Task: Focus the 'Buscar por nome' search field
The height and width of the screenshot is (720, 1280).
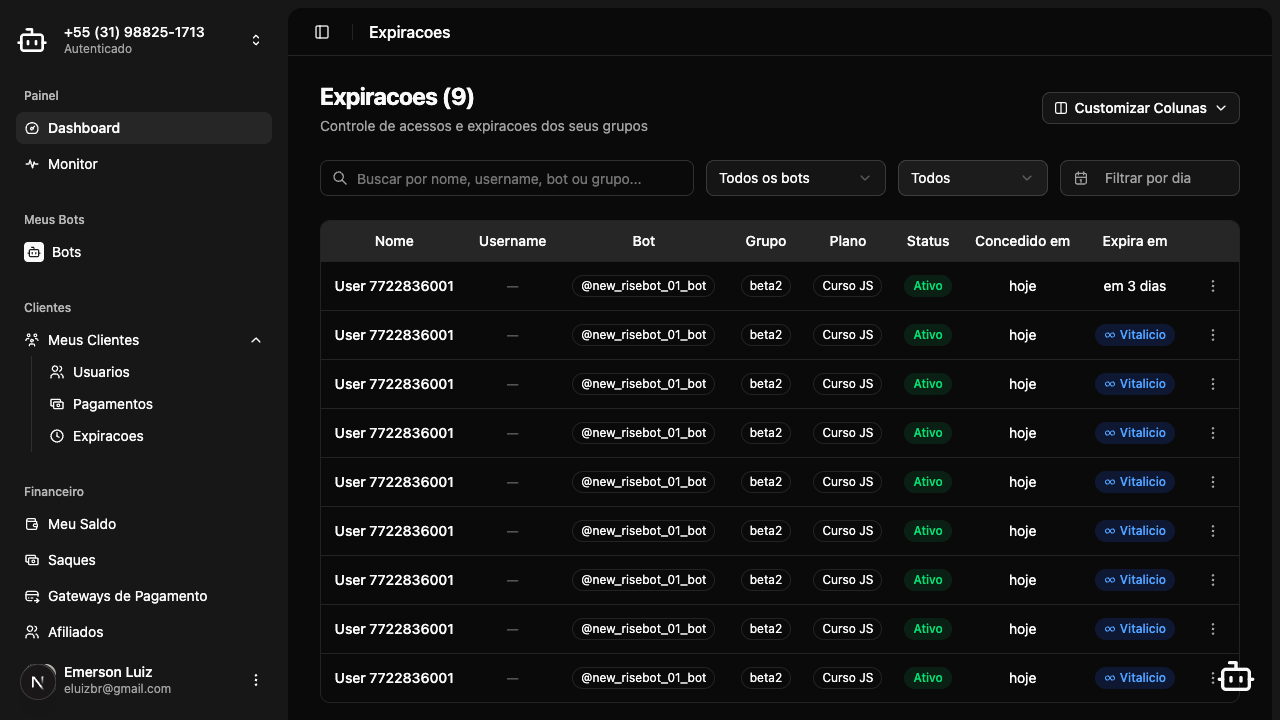Action: (507, 178)
